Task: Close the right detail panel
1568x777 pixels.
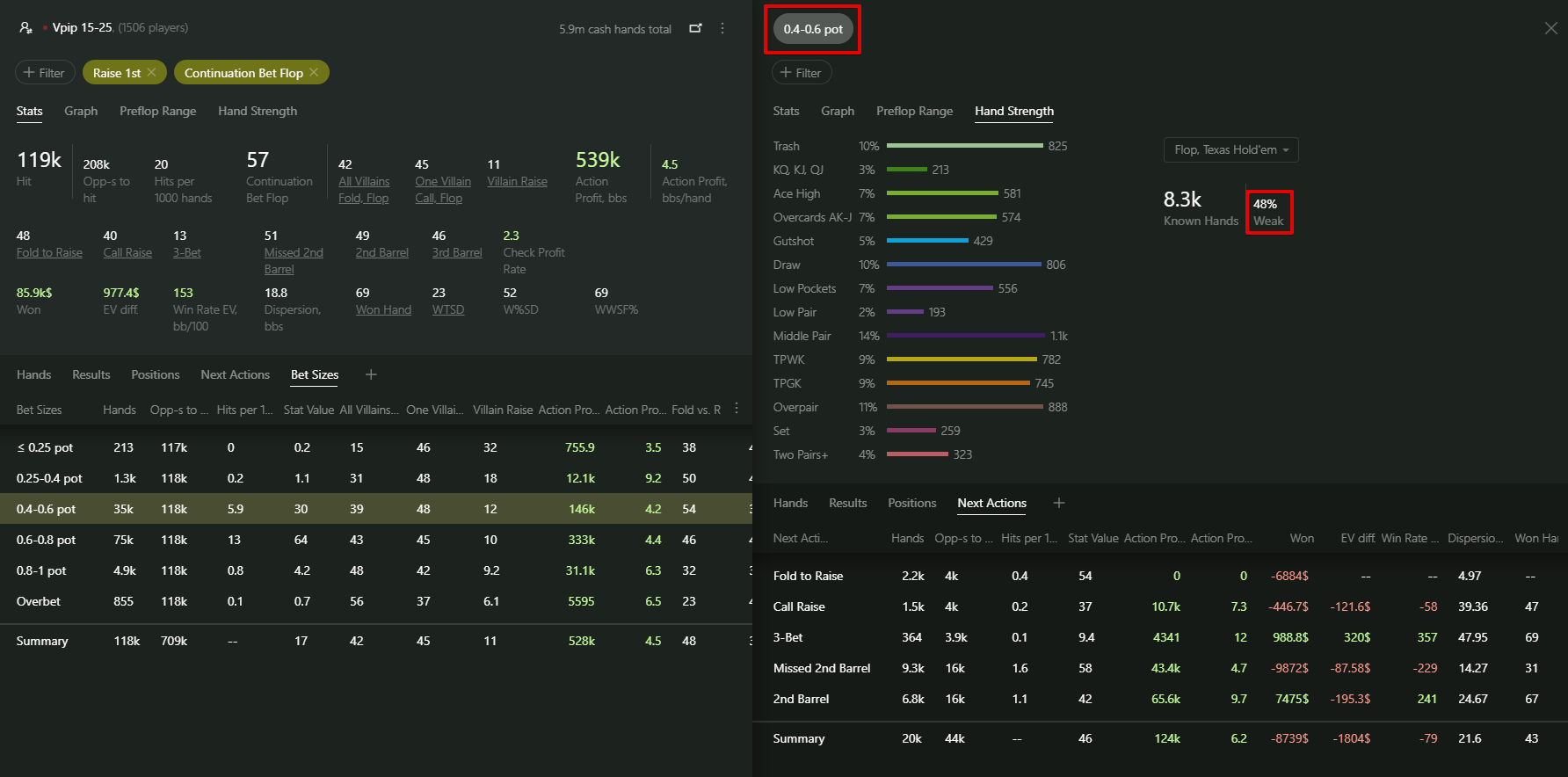Action: click(x=1550, y=28)
